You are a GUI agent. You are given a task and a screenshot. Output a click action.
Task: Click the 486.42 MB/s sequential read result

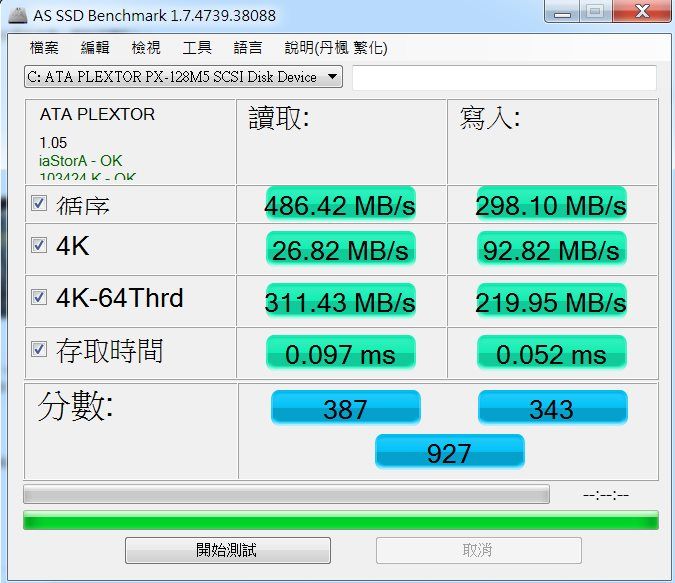pyautogui.click(x=340, y=205)
